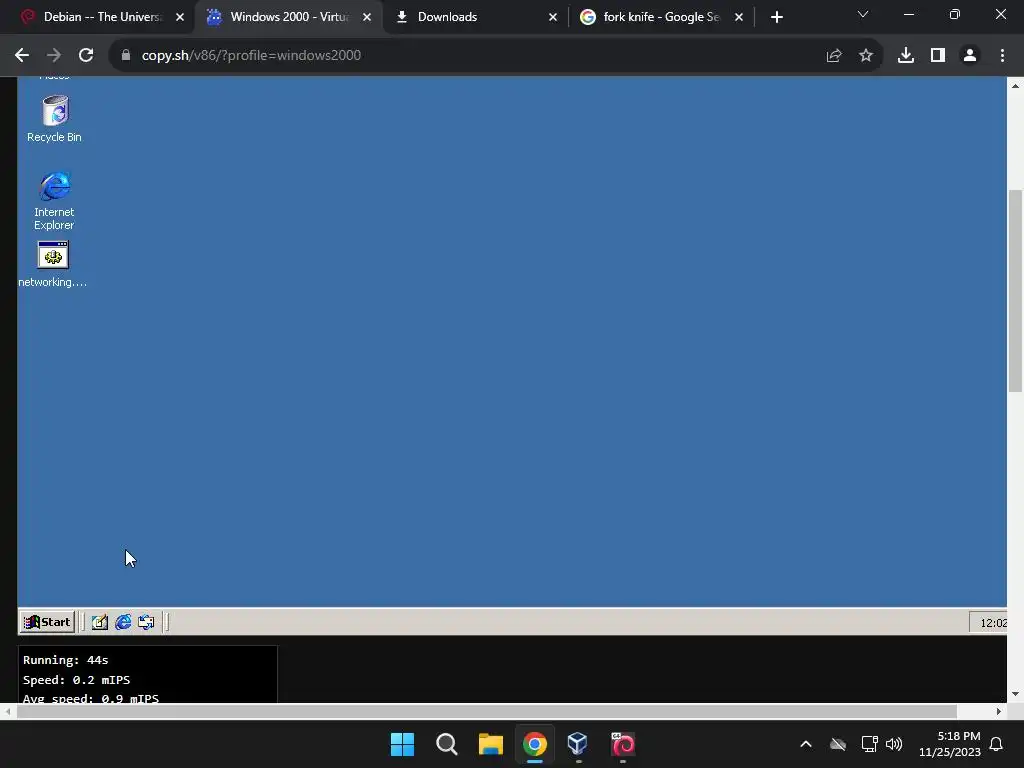Show hidden system tray icons
1024x768 pixels.
point(806,744)
